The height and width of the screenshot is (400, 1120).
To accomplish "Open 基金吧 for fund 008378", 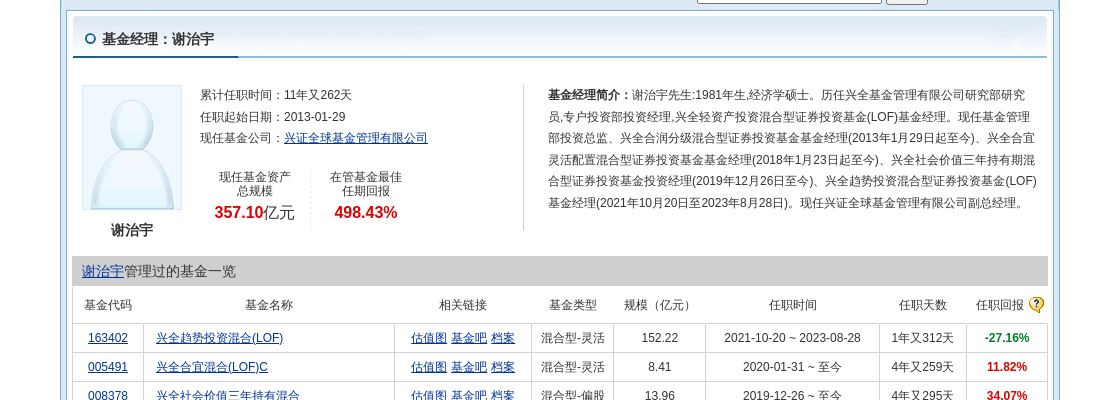I will coord(469,395).
